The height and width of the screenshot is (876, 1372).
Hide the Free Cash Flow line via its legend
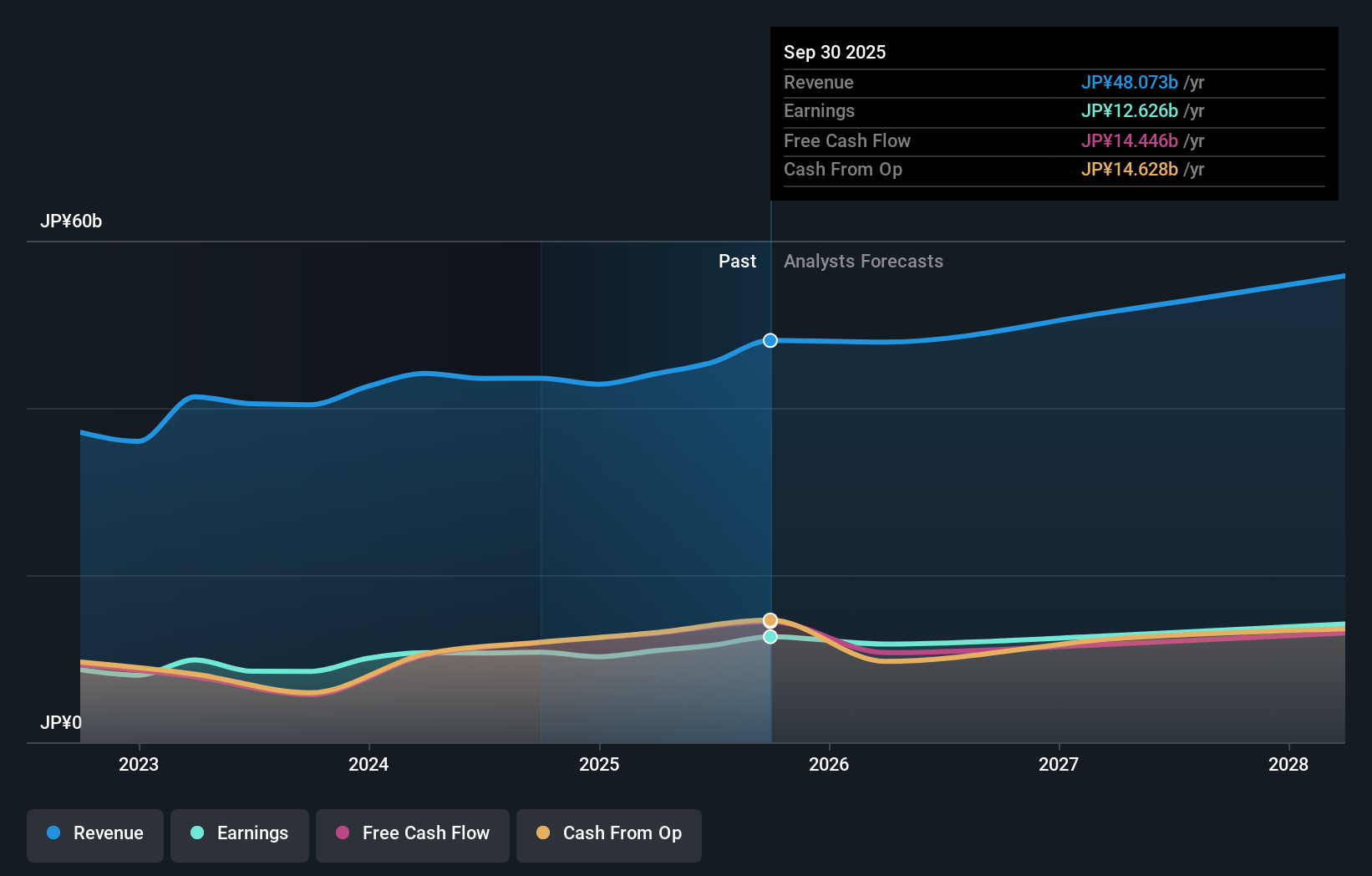pyautogui.click(x=412, y=835)
